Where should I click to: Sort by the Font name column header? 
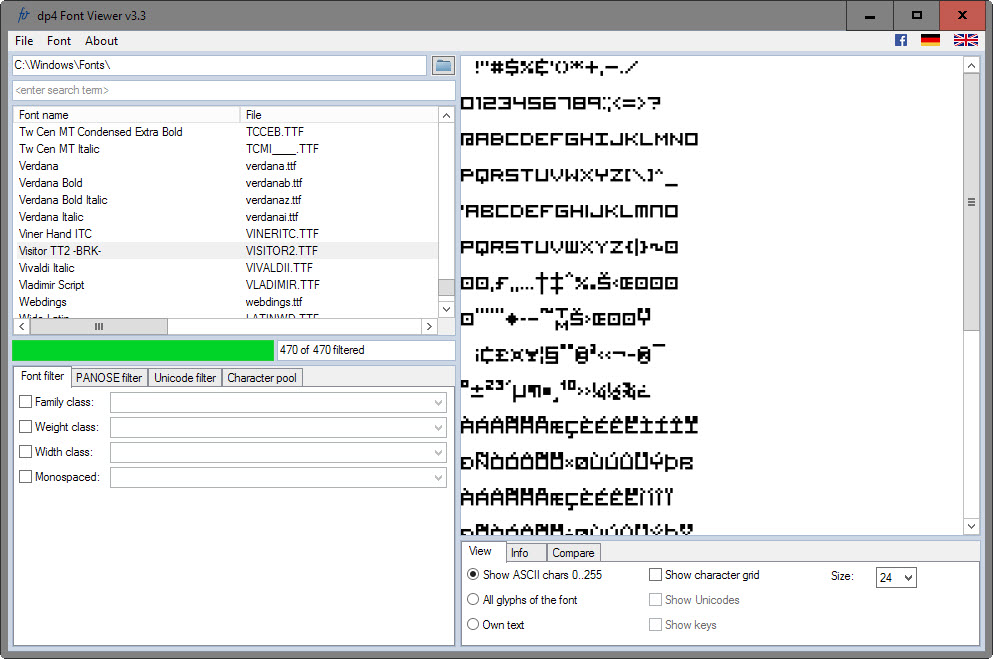(x=127, y=115)
